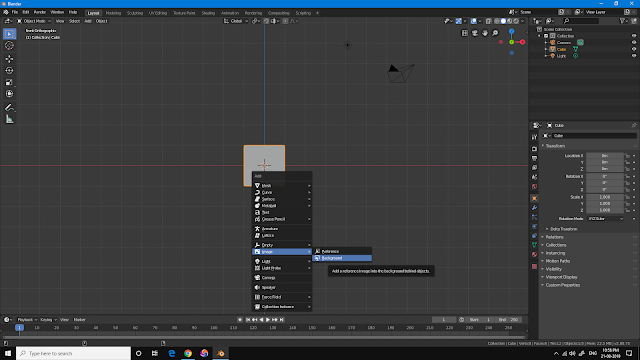Toggle camera view icon in viewport
The width and height of the screenshot is (640, 360).
475,33
